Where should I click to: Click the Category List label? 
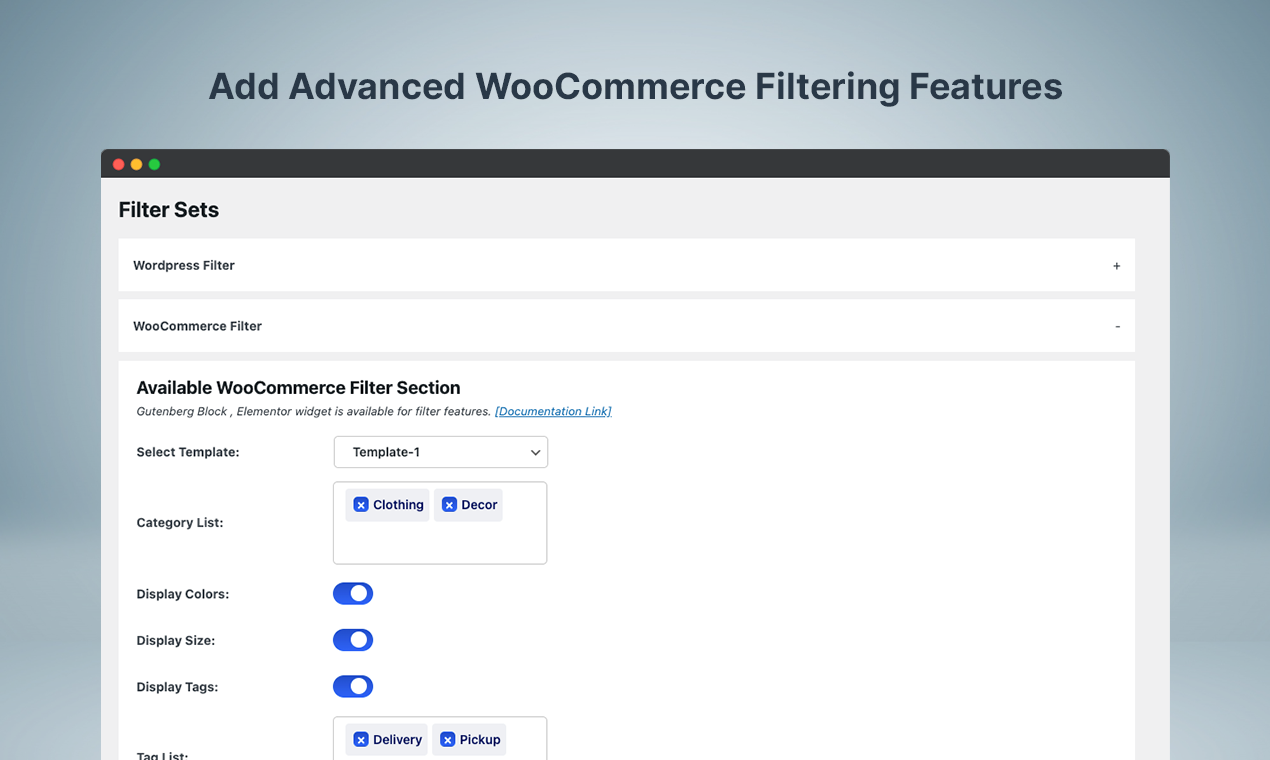(180, 523)
